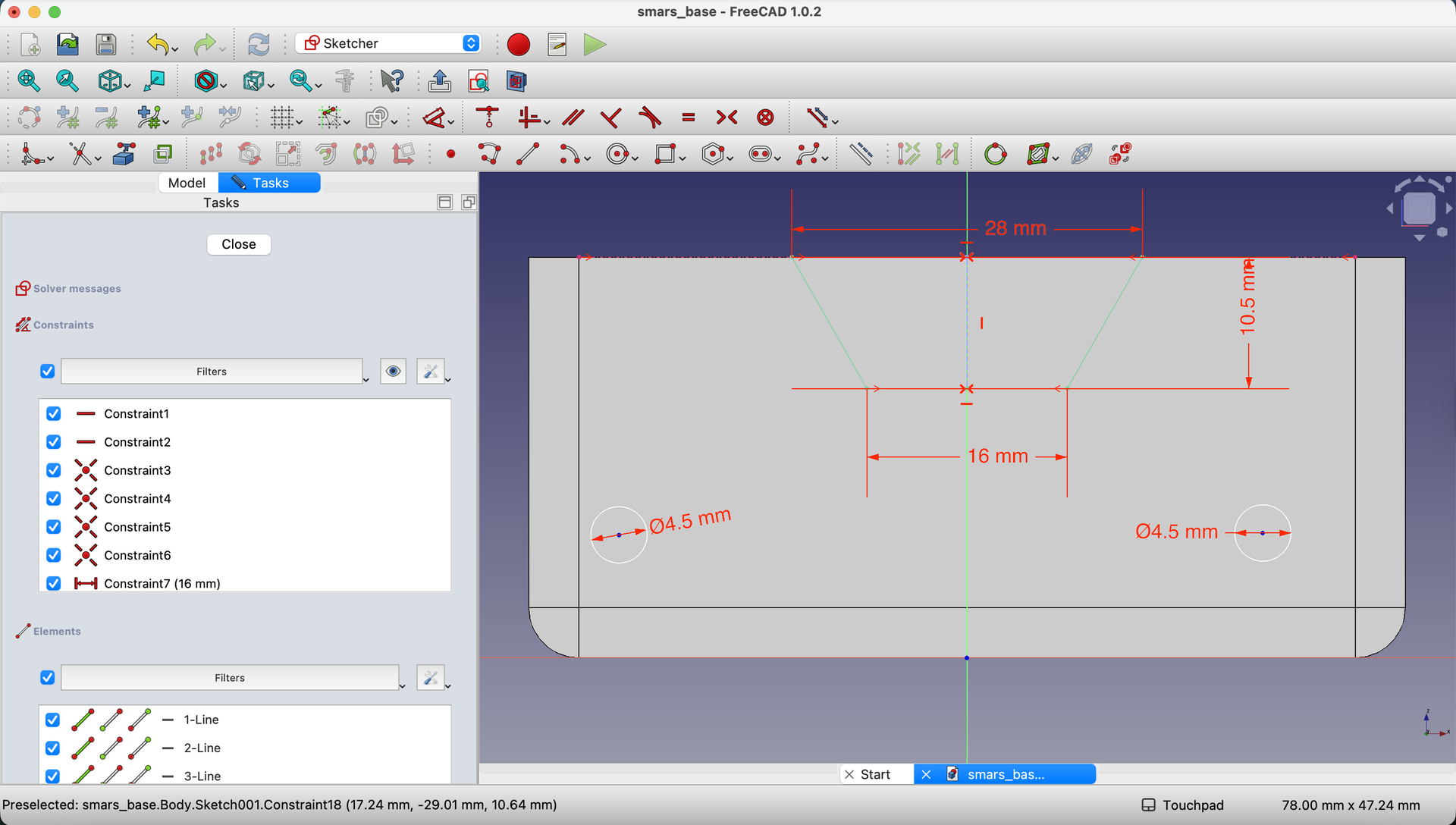Toggle the constraints Filters checkbox
Screen dimensions: 1456x825
coord(48,372)
